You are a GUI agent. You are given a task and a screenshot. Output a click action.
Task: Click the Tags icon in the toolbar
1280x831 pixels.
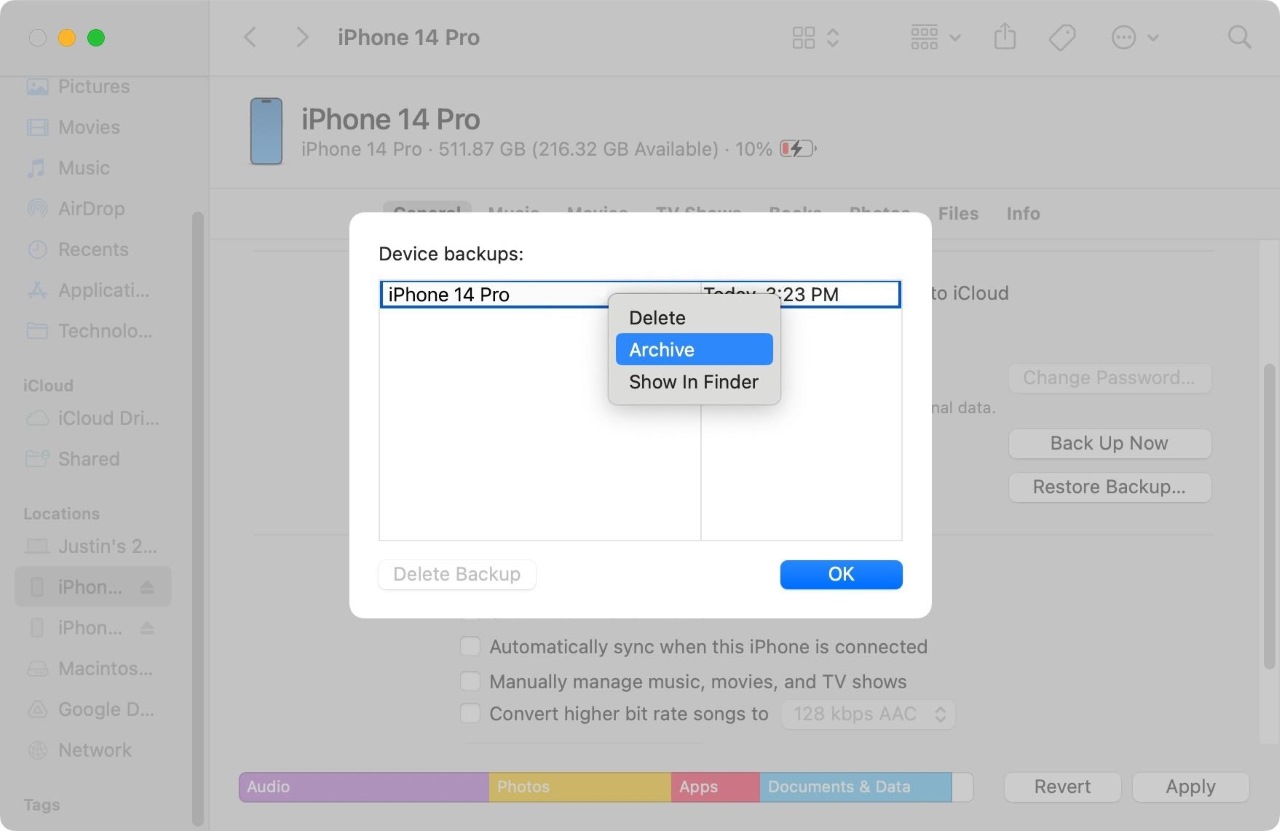click(x=1062, y=37)
